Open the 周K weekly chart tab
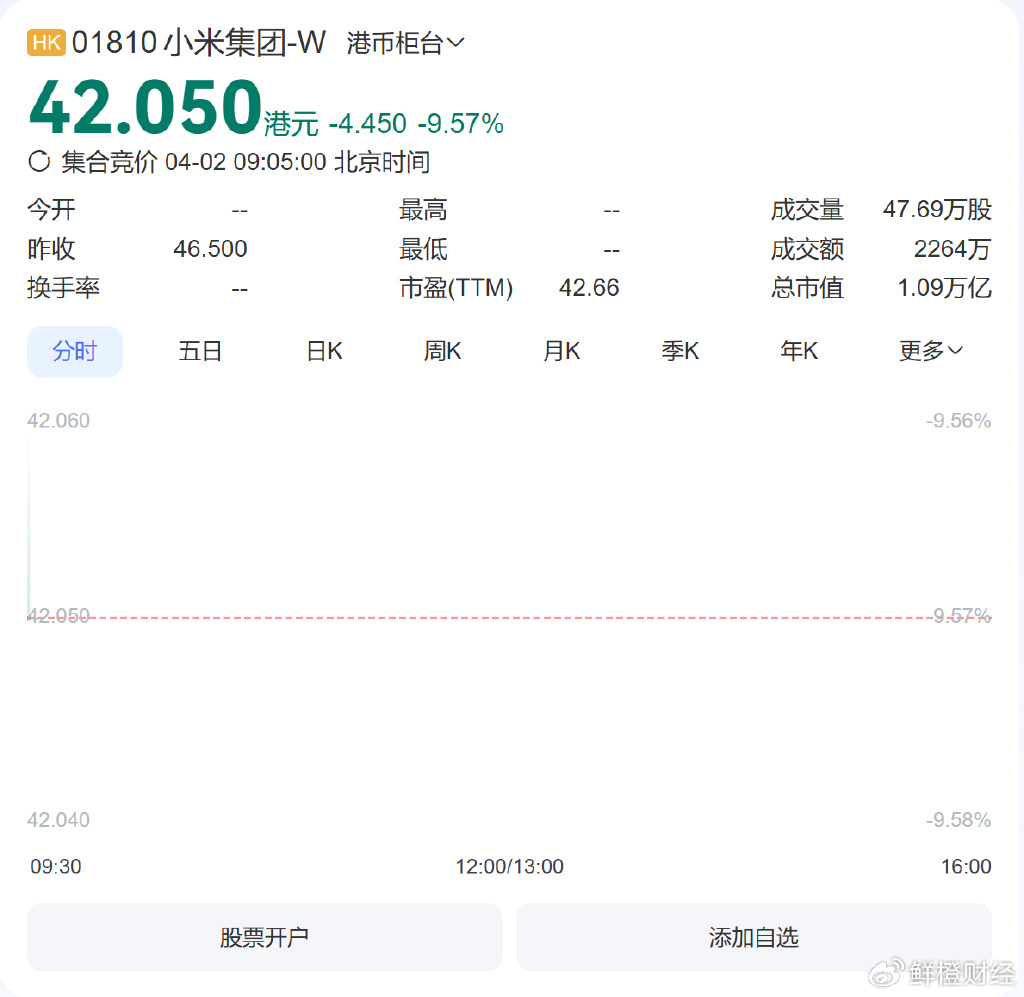The width and height of the screenshot is (1024, 997). pyautogui.click(x=442, y=351)
